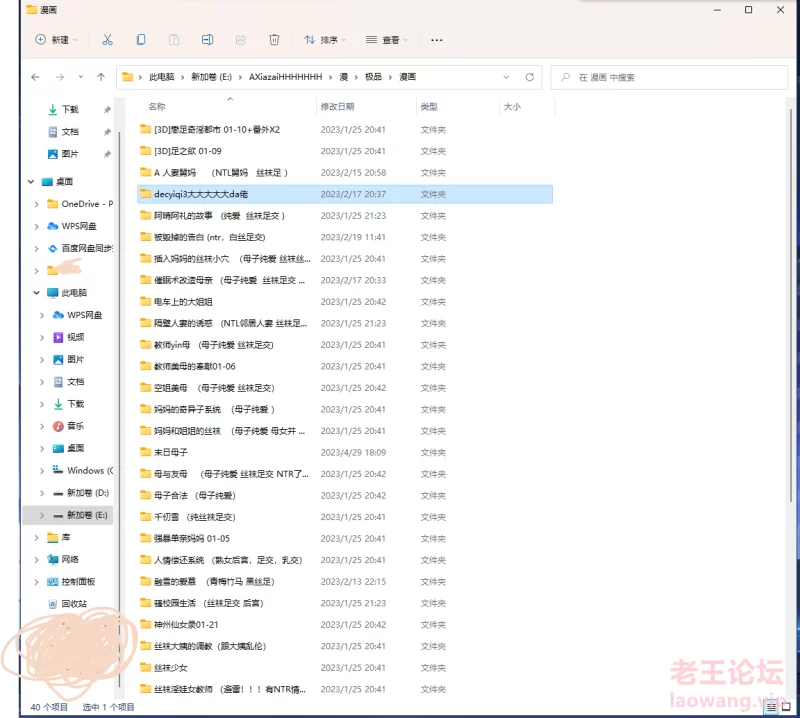Click the navigation pane scrollbar

[x=119, y=409]
